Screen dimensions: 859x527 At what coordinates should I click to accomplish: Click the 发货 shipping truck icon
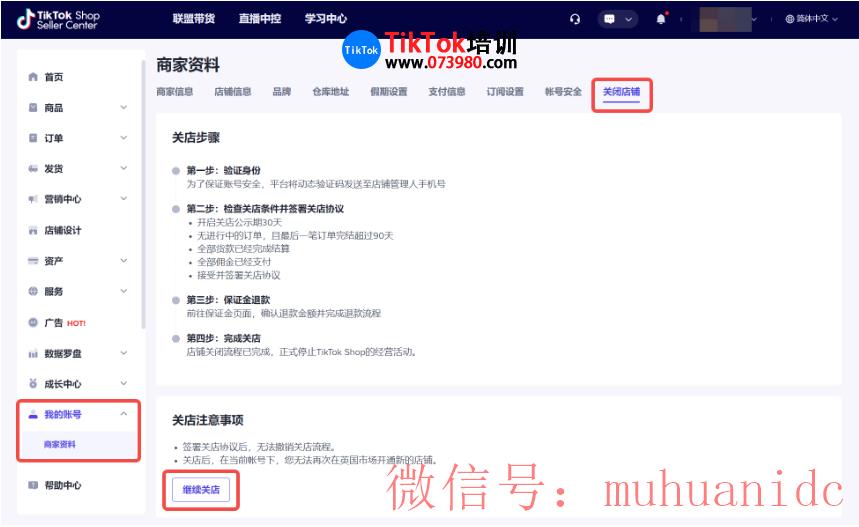click(33, 169)
